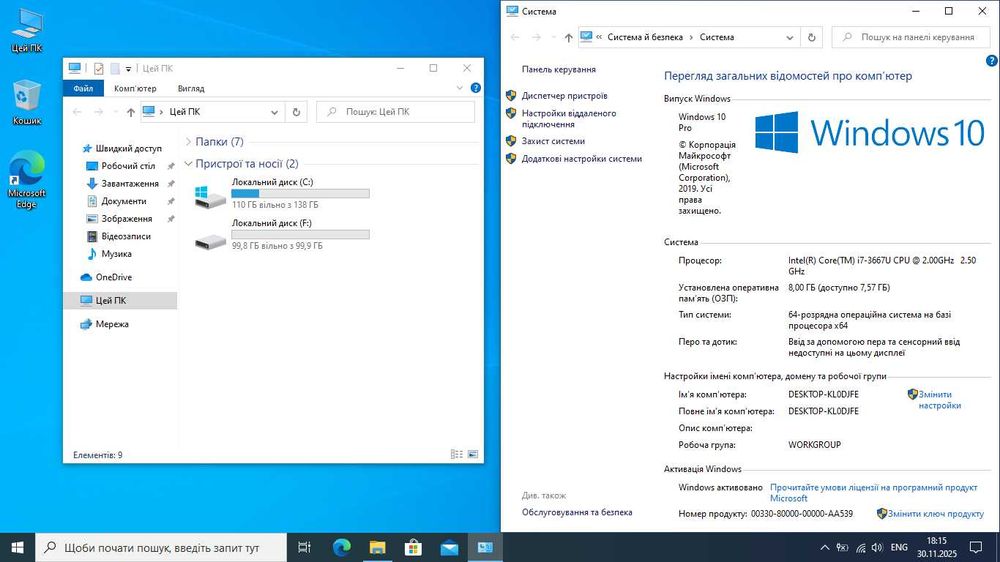1000x562 pixels.
Task: Open the Кошик recycle bin icon
Action: pos(27,102)
